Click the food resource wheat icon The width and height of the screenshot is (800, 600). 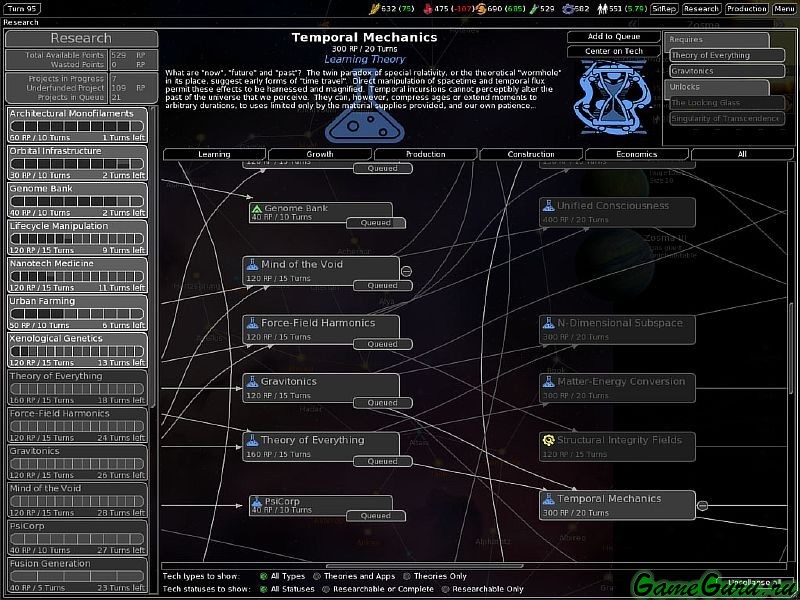(x=374, y=9)
